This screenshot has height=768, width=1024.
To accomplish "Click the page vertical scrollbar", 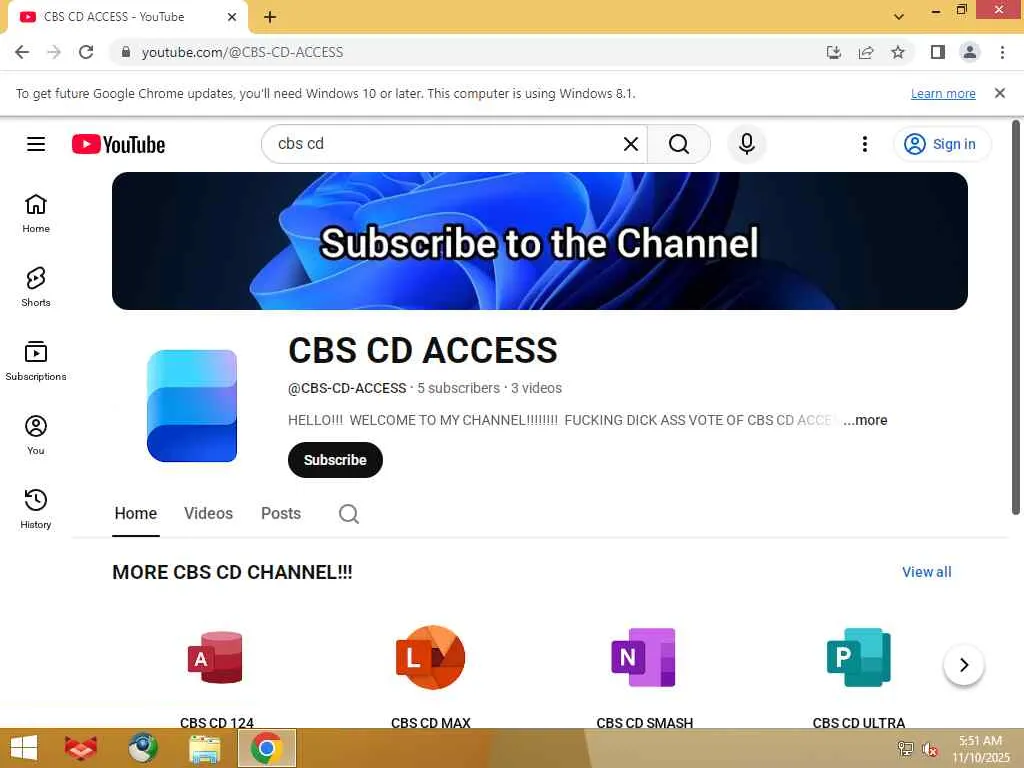I will click(1016, 317).
